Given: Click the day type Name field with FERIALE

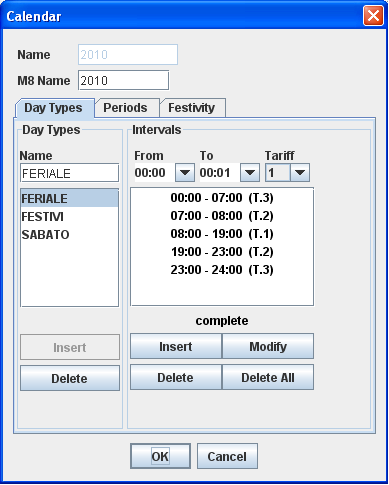Looking at the screenshot, I should tap(69, 173).
